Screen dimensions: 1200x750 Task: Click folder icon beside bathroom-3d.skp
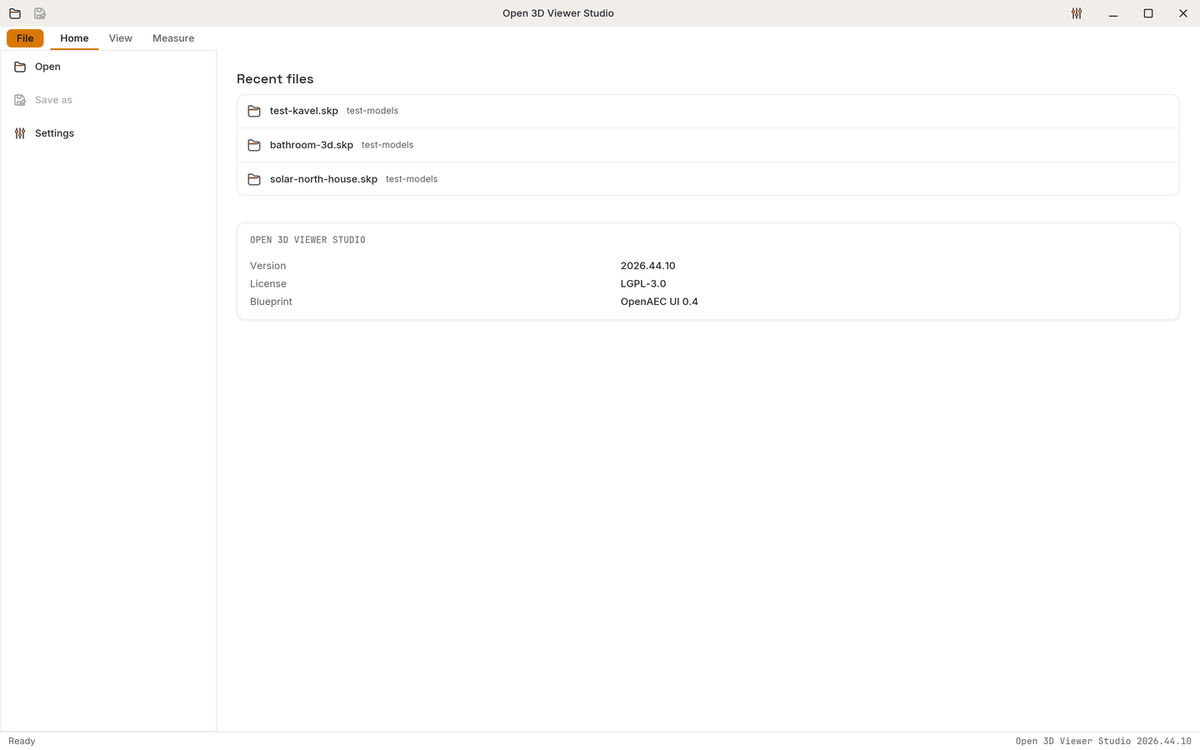(254, 145)
